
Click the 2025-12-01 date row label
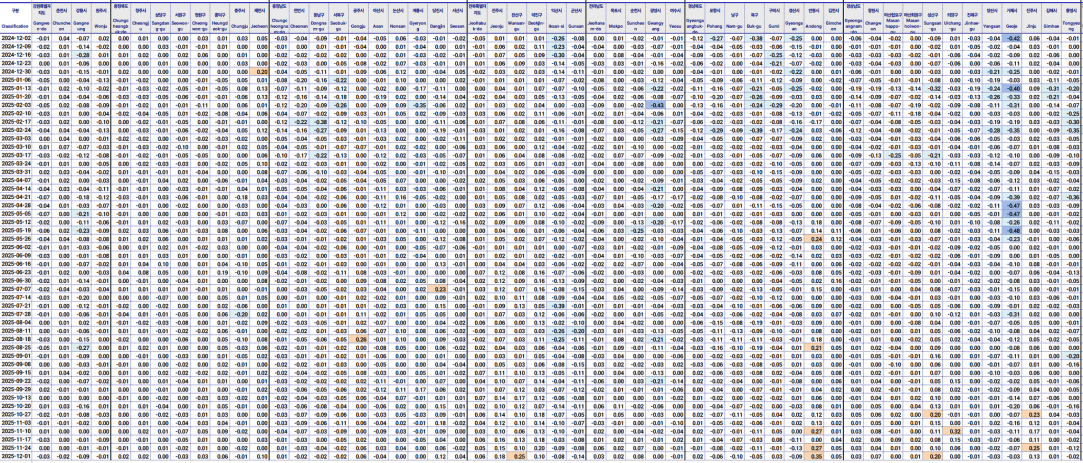(15, 455)
